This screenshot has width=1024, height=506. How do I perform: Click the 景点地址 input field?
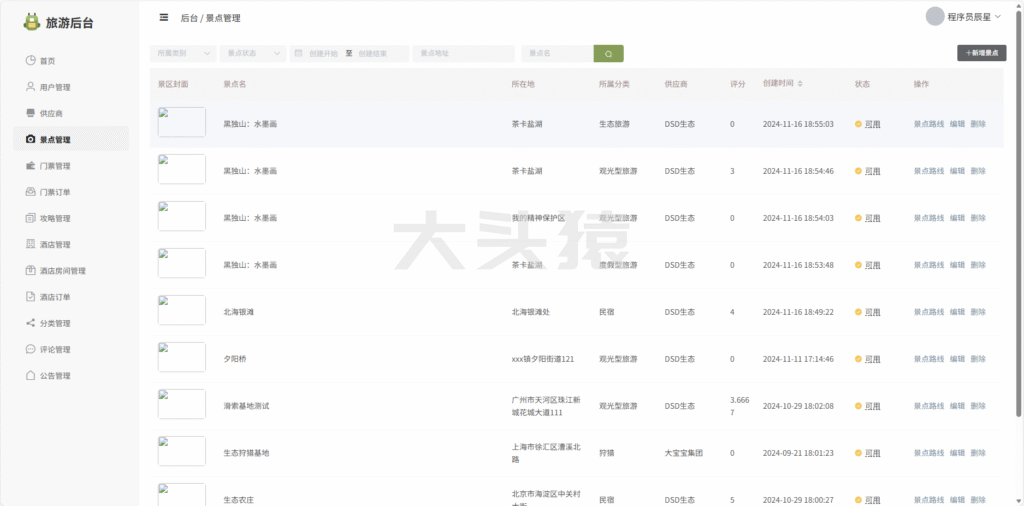pos(464,54)
